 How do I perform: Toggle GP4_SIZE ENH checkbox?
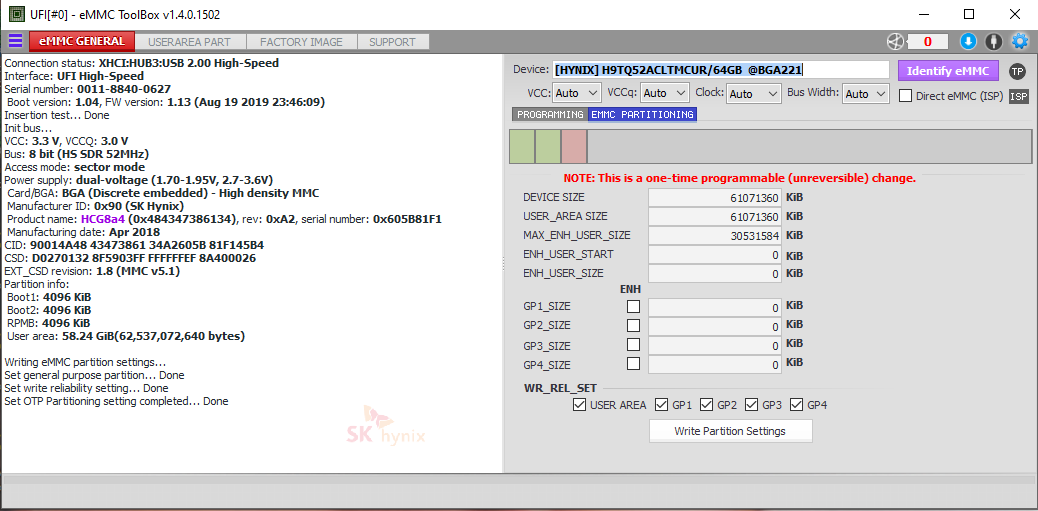pos(634,363)
